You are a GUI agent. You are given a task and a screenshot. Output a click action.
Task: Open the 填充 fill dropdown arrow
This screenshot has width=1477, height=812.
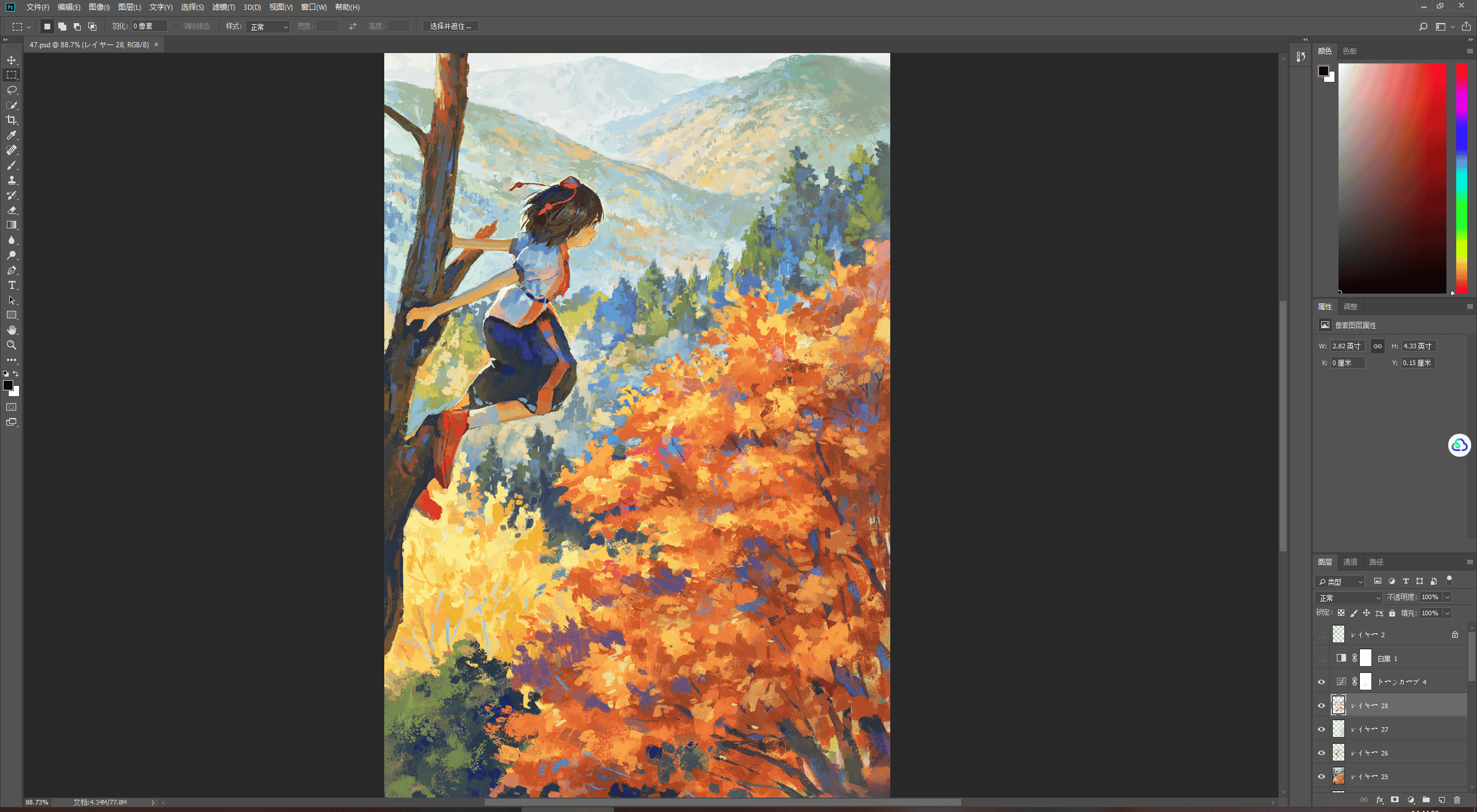point(1447,613)
